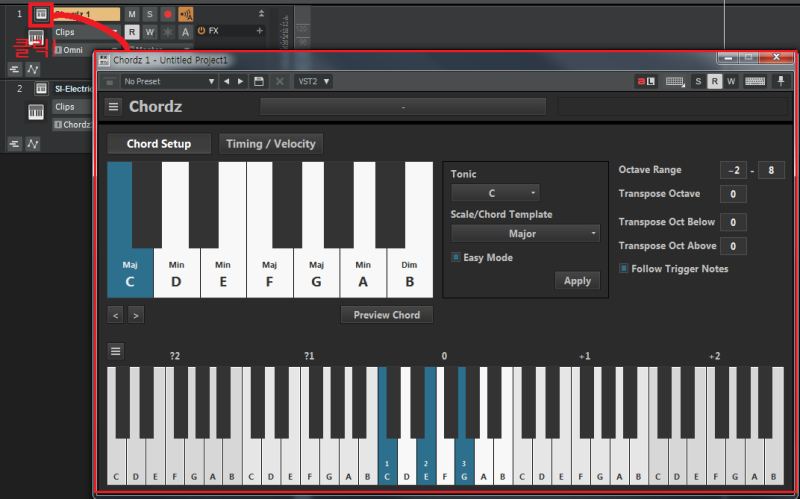The image size is (800, 499).
Task: Click the Preview Chord button
Action: (387, 315)
